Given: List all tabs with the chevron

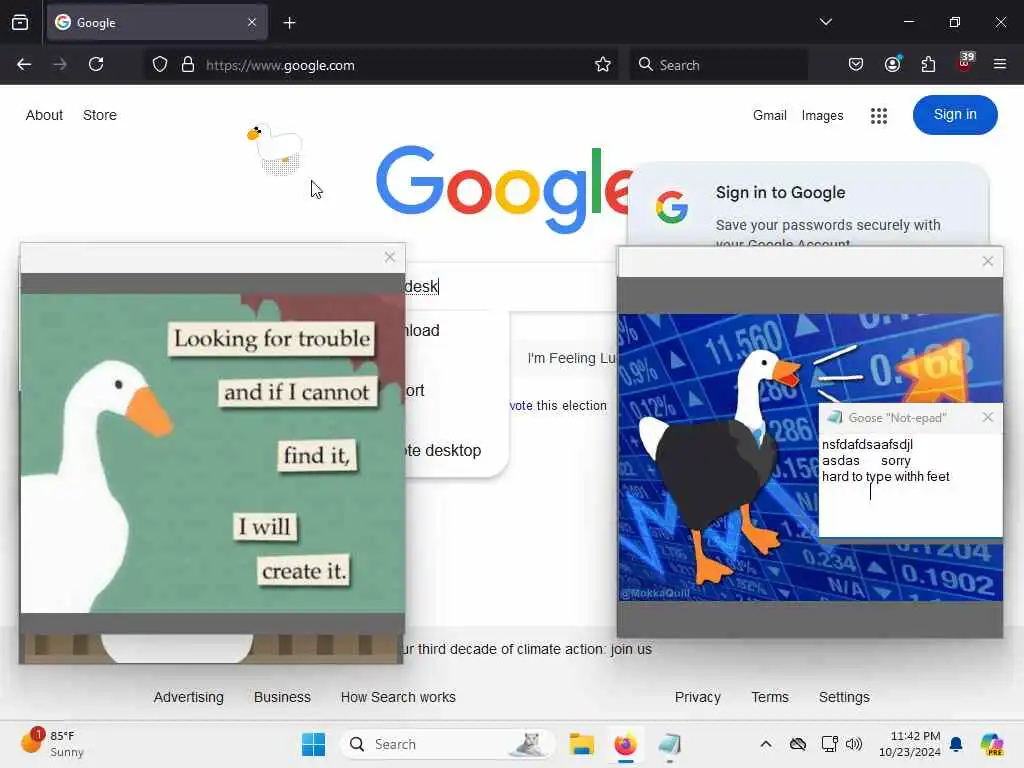Looking at the screenshot, I should coord(825,22).
